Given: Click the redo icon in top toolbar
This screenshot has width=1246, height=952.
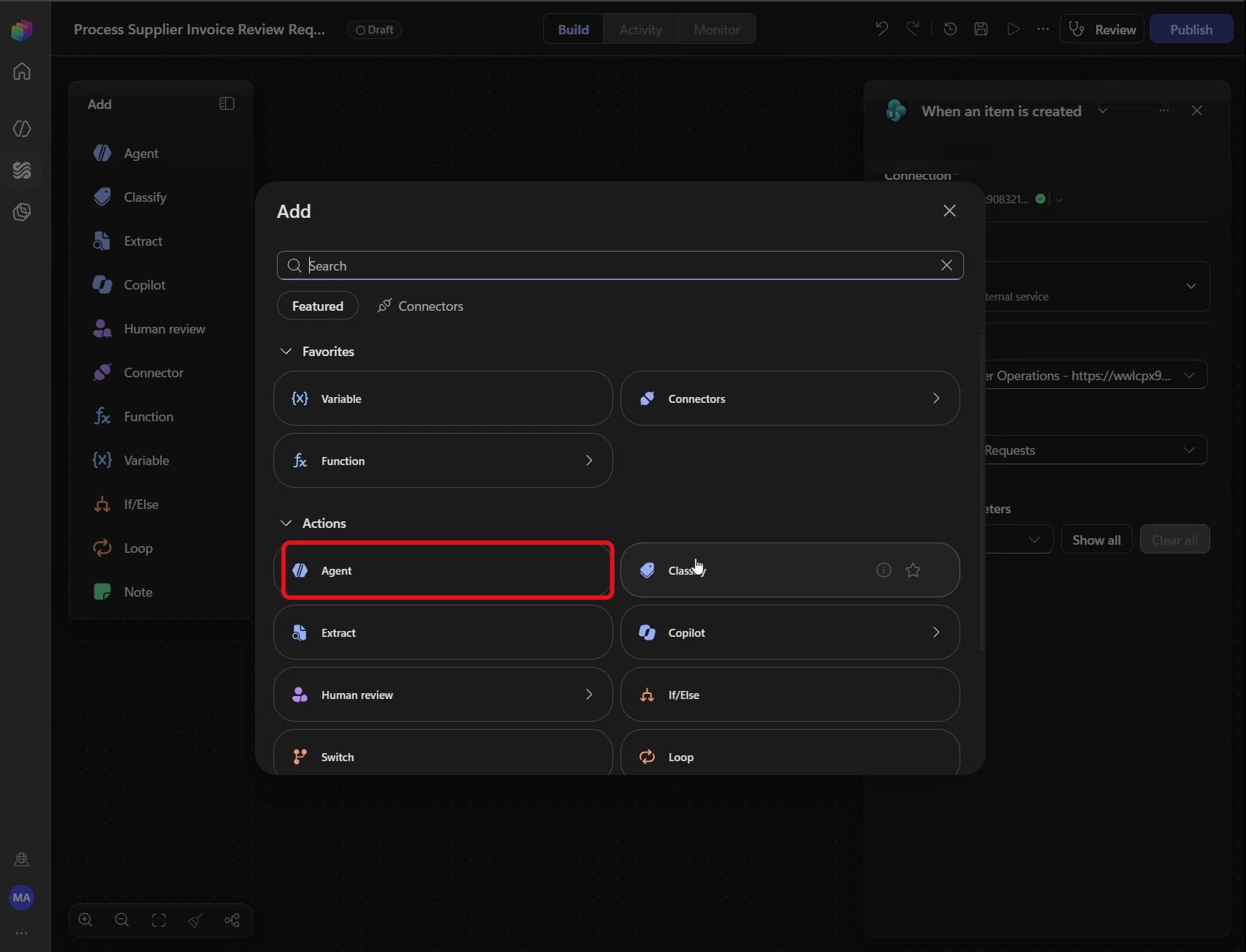Looking at the screenshot, I should (x=913, y=29).
